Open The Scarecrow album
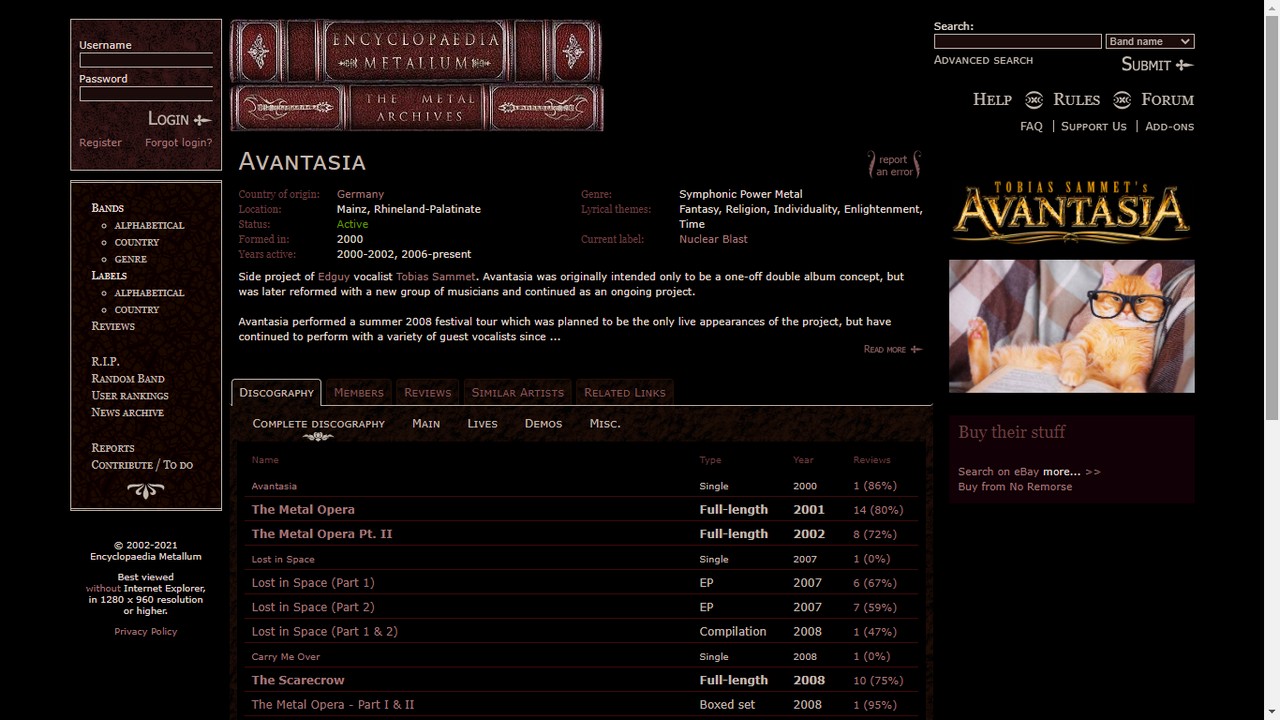This screenshot has height=720, width=1280. click(298, 680)
